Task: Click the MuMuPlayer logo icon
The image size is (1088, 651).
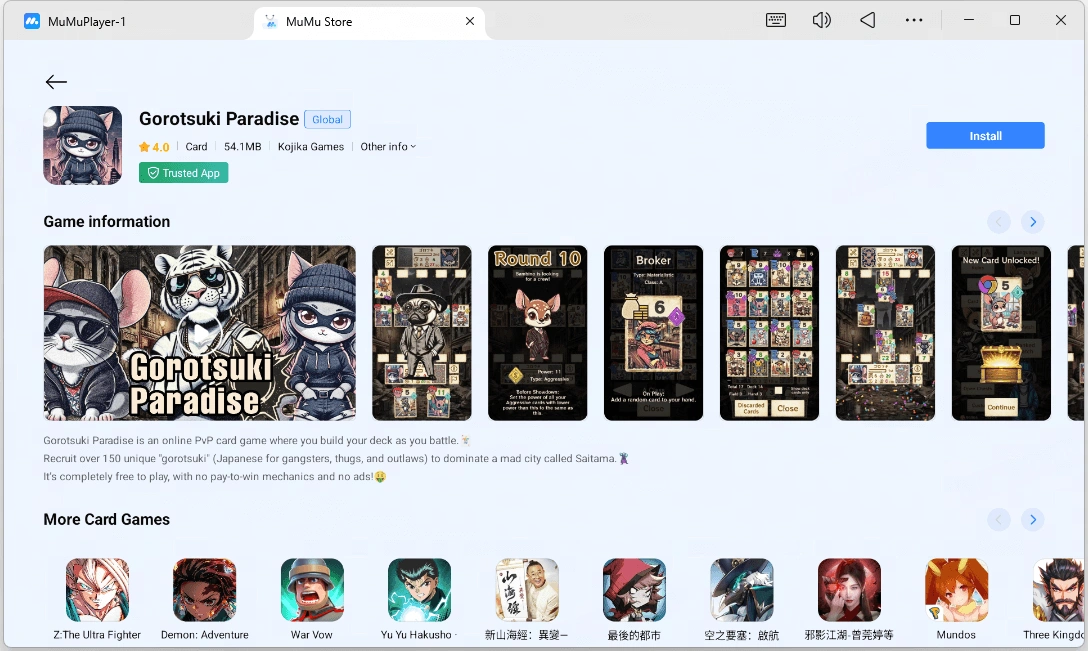Action: (x=32, y=21)
